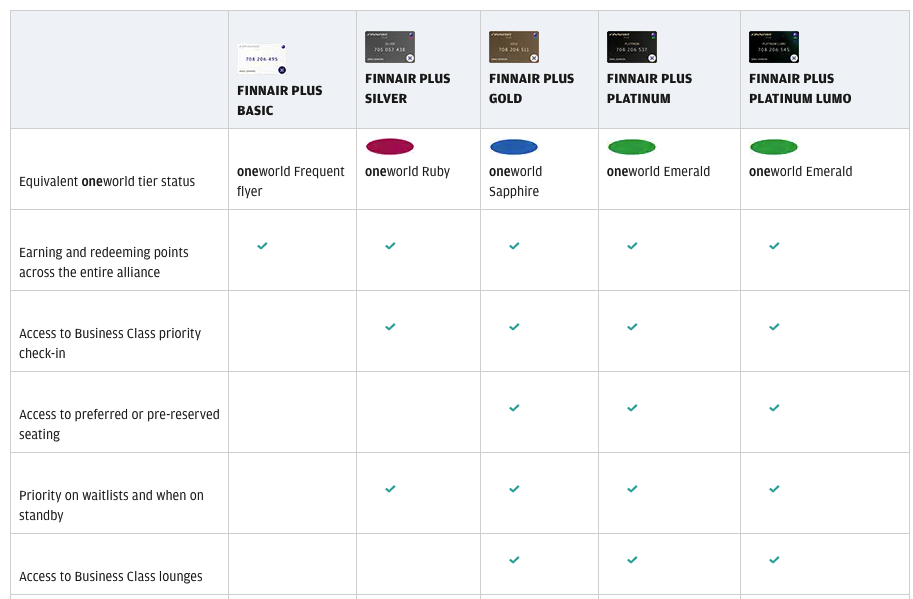Click Platinum Lumo checkmark for earning and redeeming points
Viewport: 913px width, 599px height.
tap(774, 246)
